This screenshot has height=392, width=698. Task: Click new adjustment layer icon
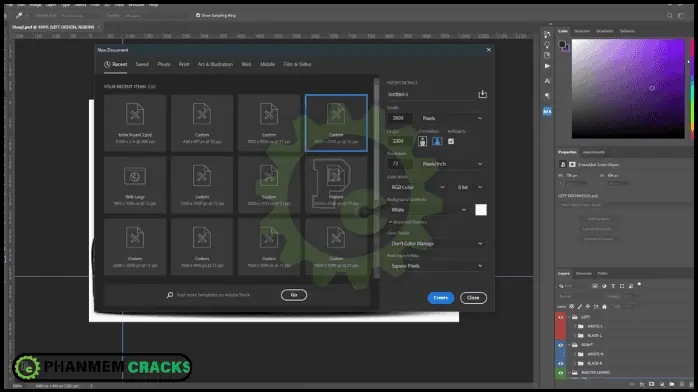(x=662, y=384)
